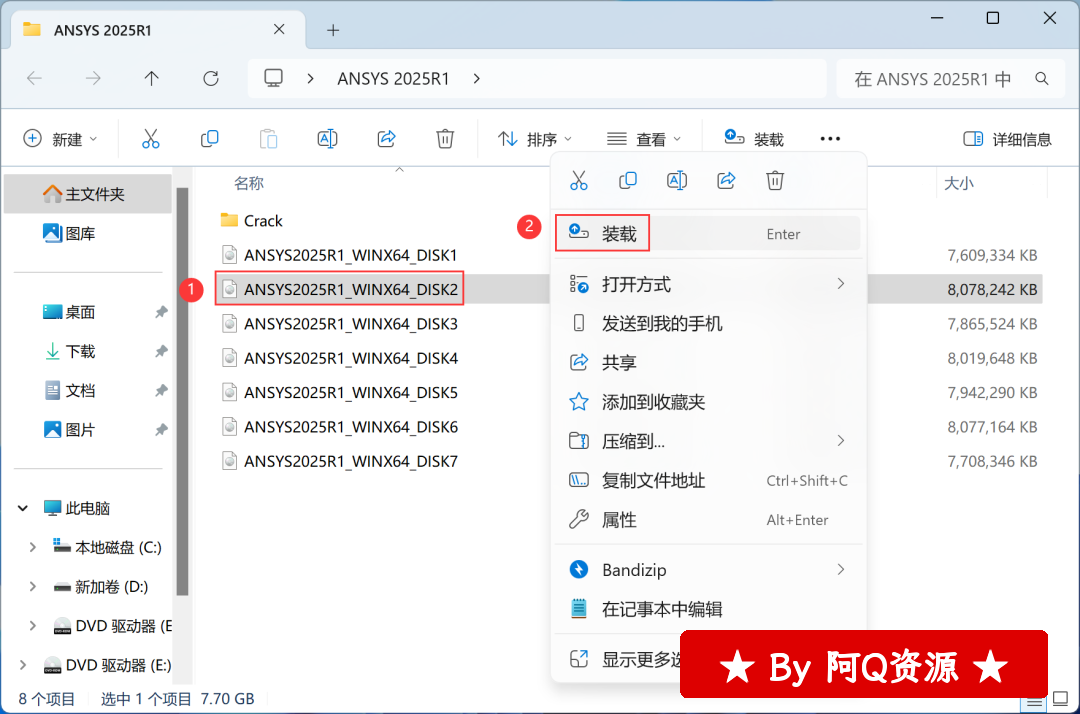Click the pin icon next to 桌面
This screenshot has height=714, width=1080.
161,312
